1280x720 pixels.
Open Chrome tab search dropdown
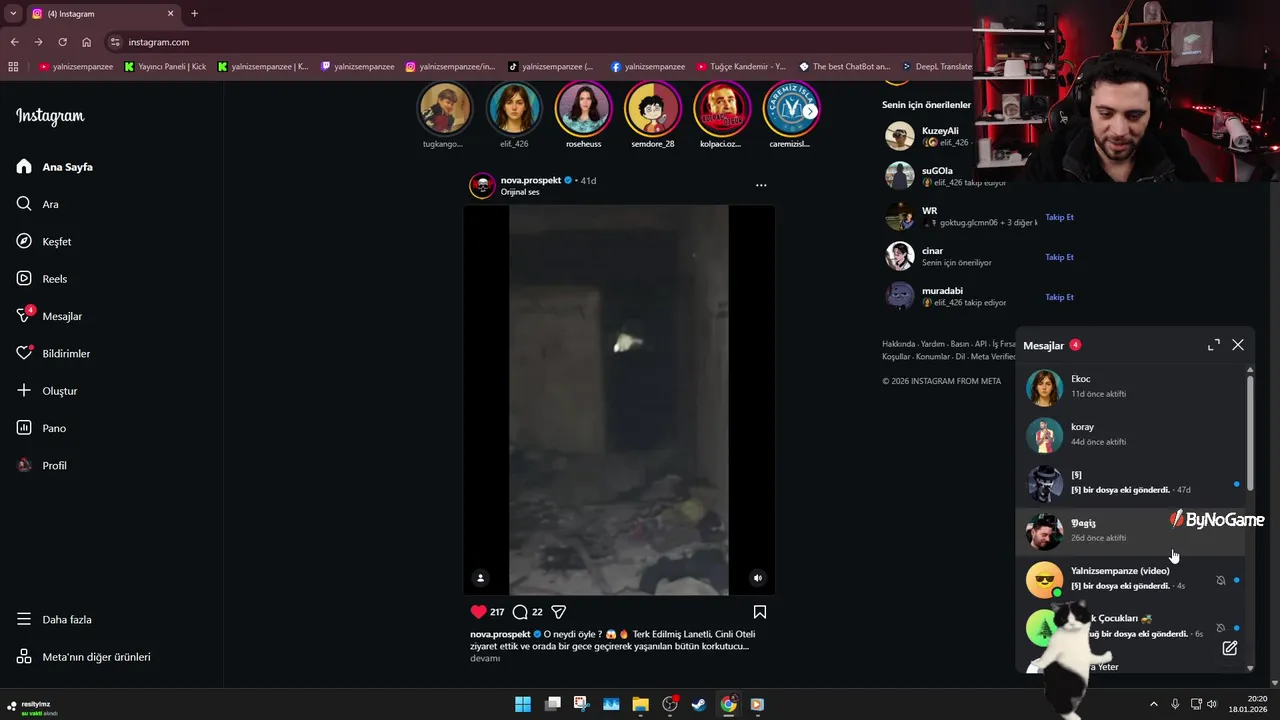tap(13, 14)
